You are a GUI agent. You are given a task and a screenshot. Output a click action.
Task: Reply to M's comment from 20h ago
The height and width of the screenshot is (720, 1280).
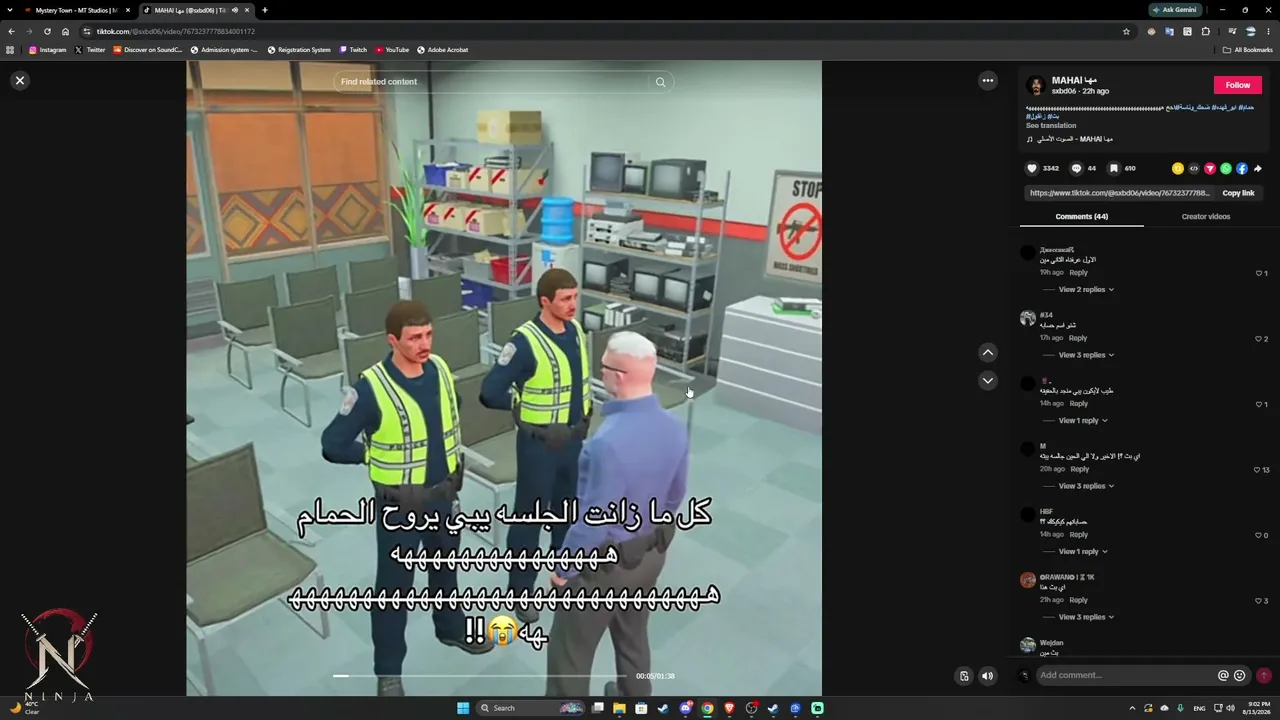pyautogui.click(x=1079, y=469)
